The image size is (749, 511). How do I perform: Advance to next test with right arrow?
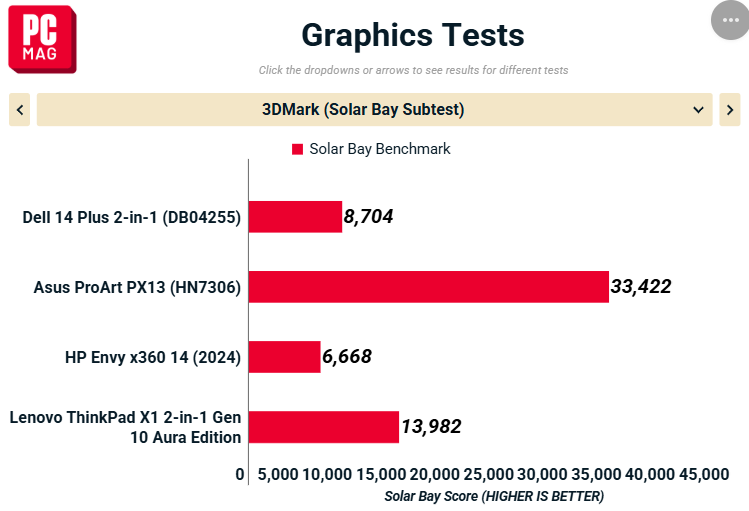coord(730,110)
